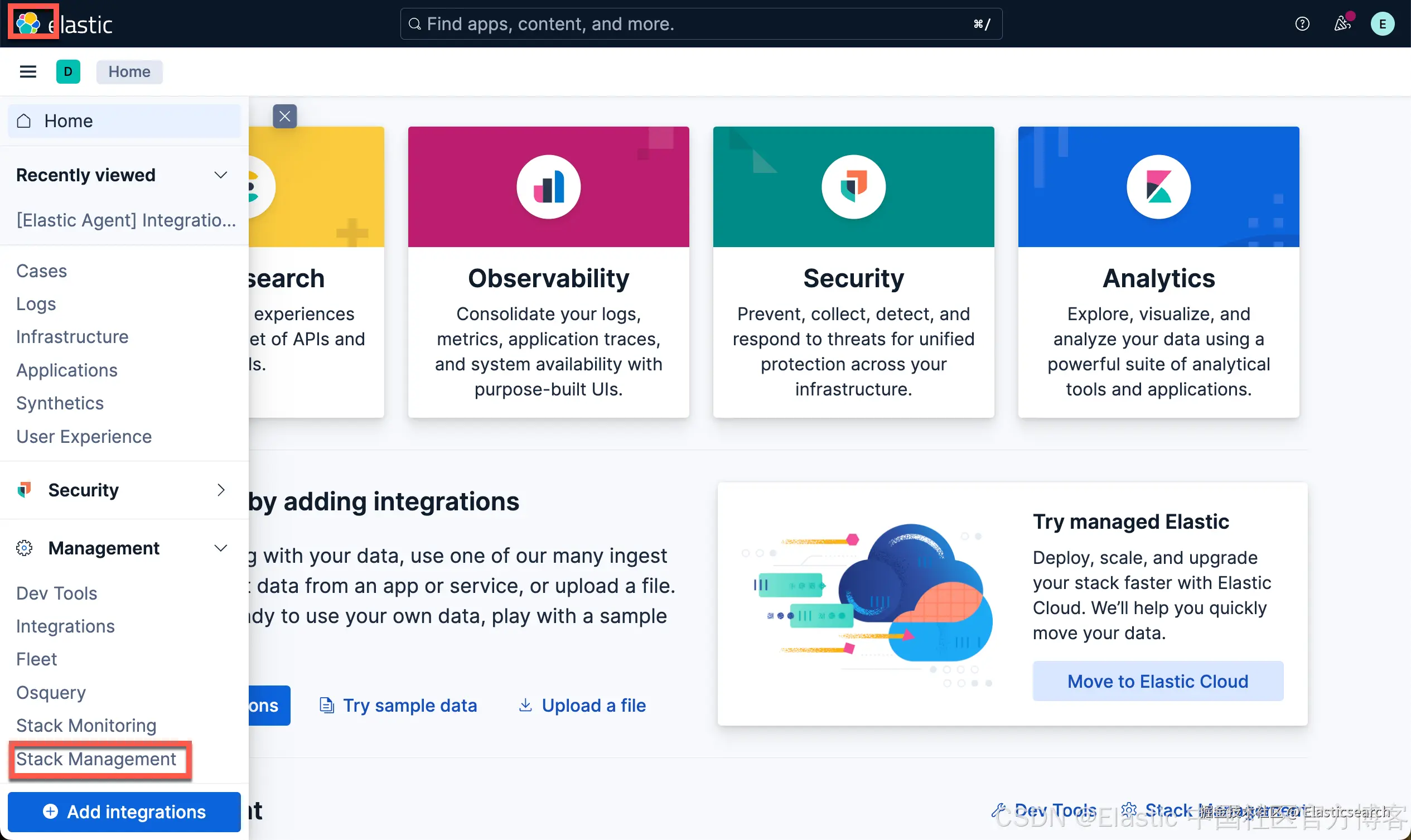This screenshot has height=840, width=1411.
Task: Open Dev Tools from sidebar
Action: pyautogui.click(x=56, y=593)
